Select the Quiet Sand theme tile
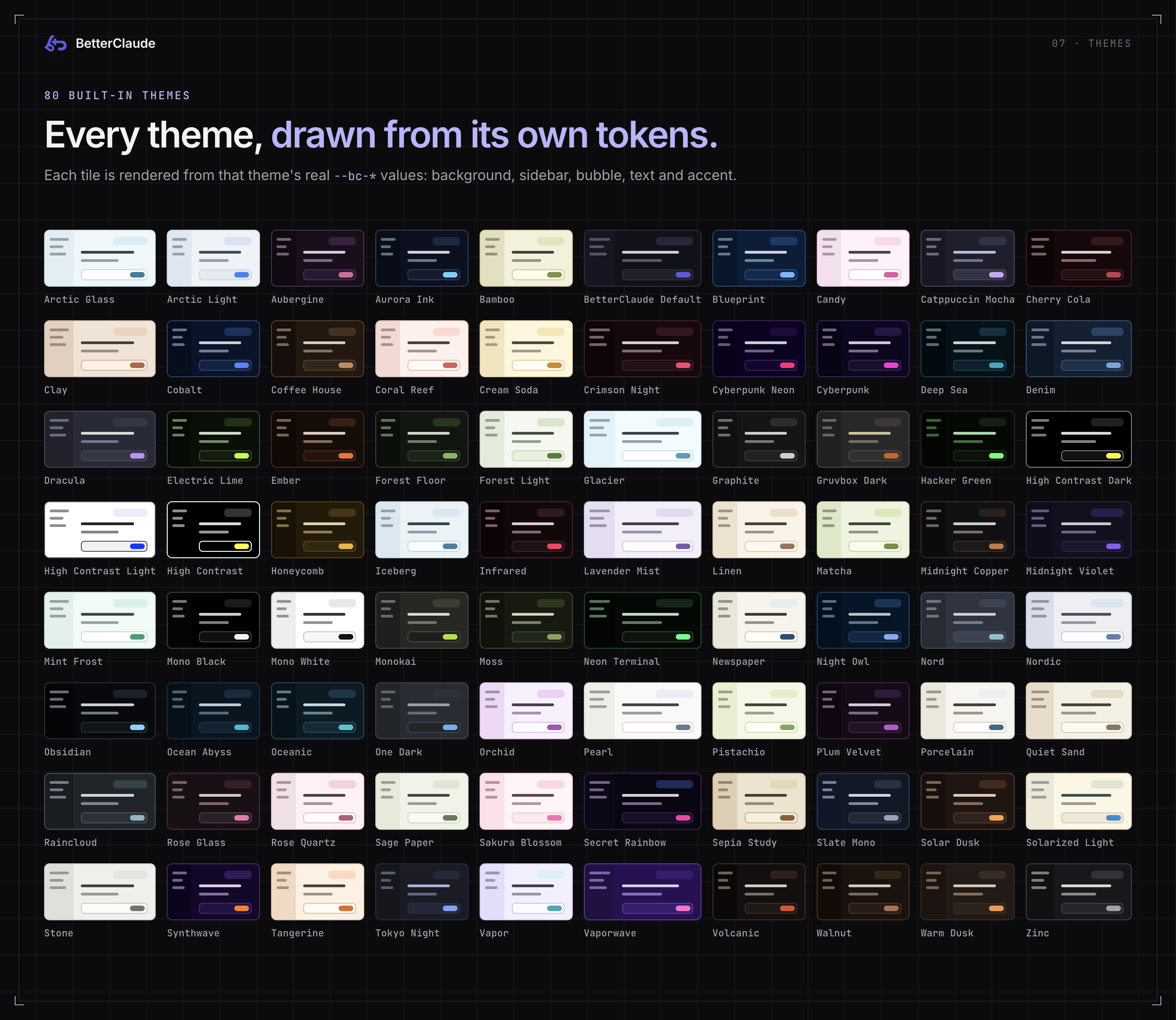Image resolution: width=1176 pixels, height=1020 pixels. 1079,710
